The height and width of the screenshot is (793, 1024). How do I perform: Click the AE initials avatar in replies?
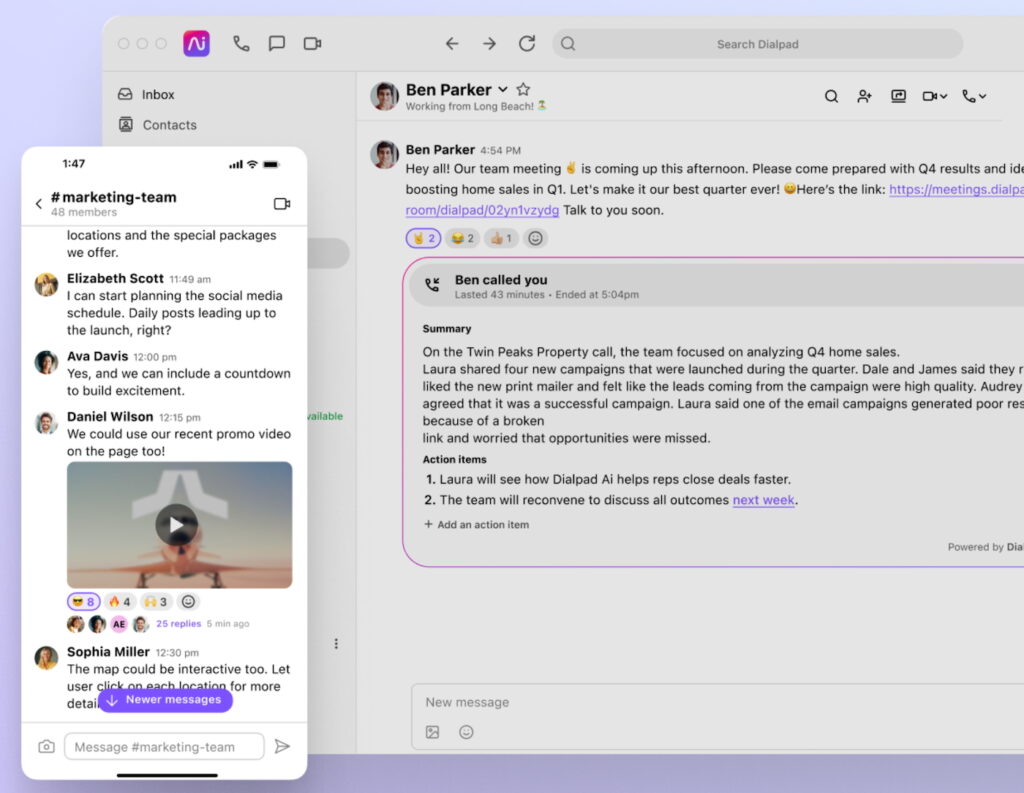pyautogui.click(x=118, y=624)
